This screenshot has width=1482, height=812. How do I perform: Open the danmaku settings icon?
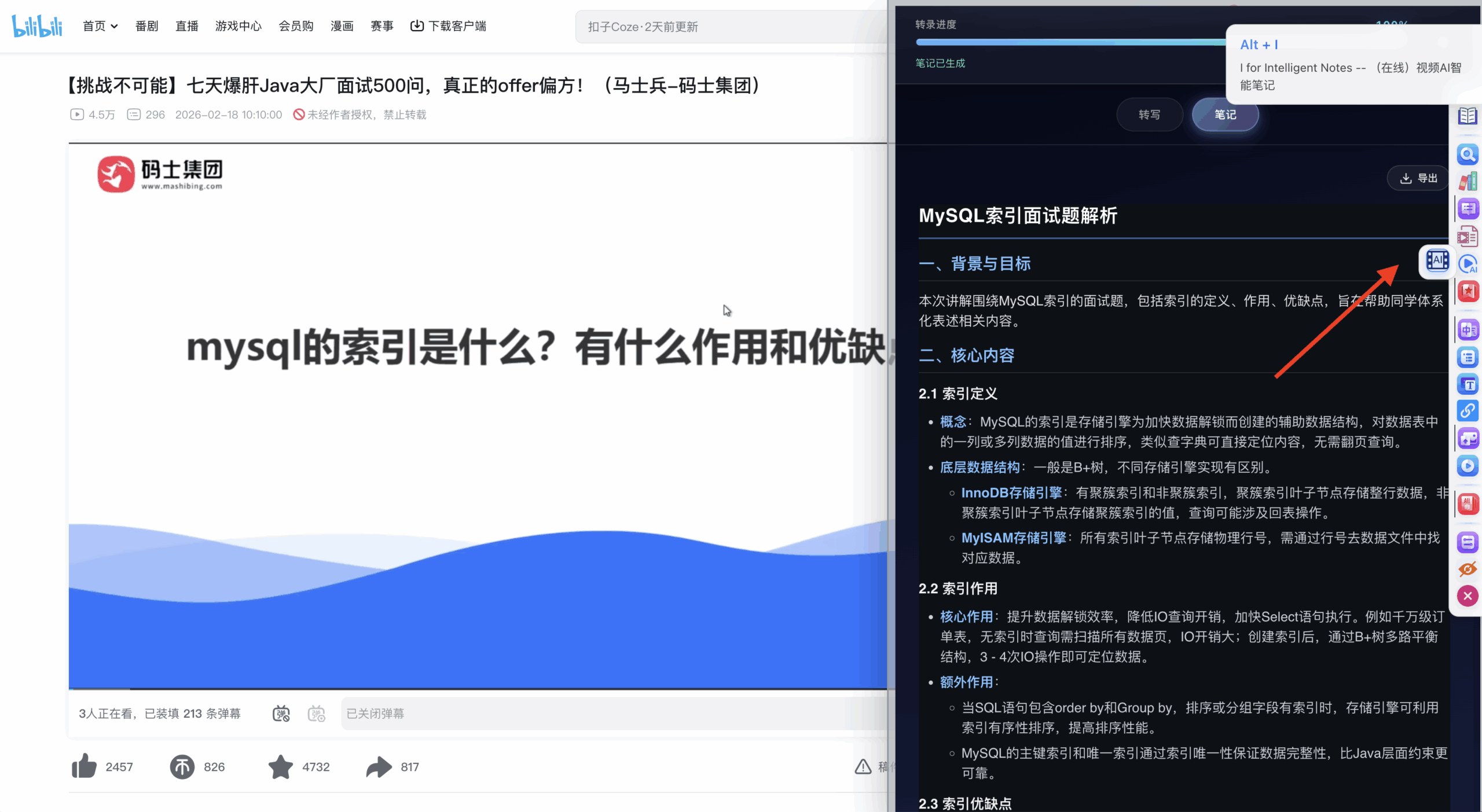317,713
